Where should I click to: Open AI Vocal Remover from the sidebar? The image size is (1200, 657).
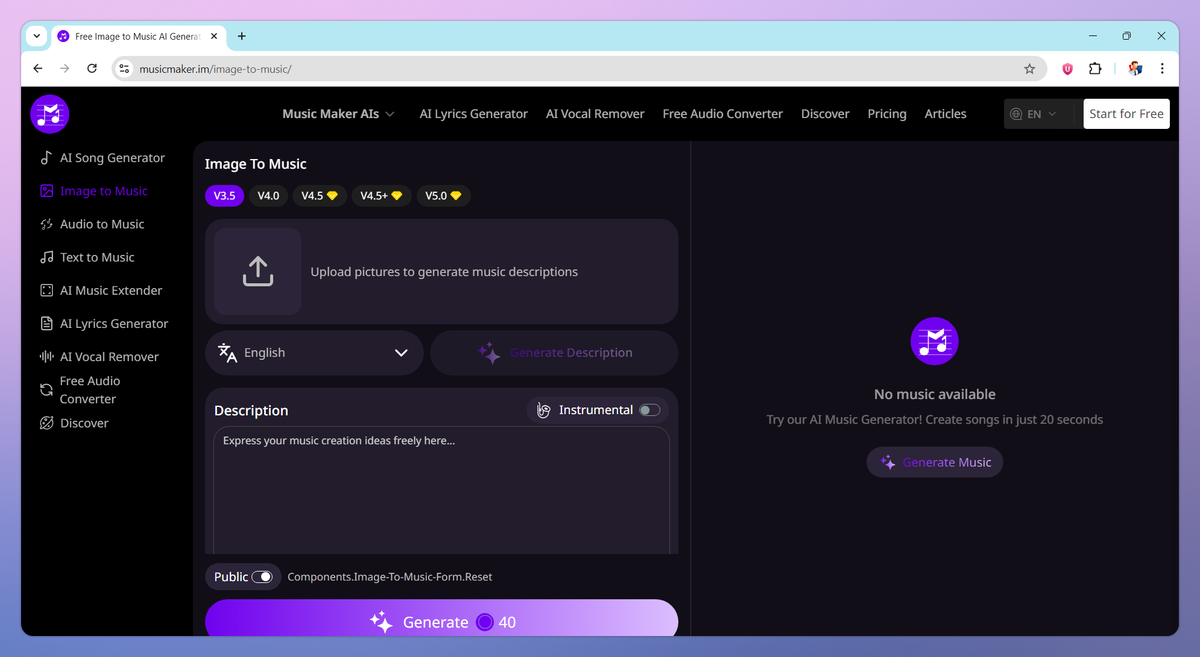108,356
